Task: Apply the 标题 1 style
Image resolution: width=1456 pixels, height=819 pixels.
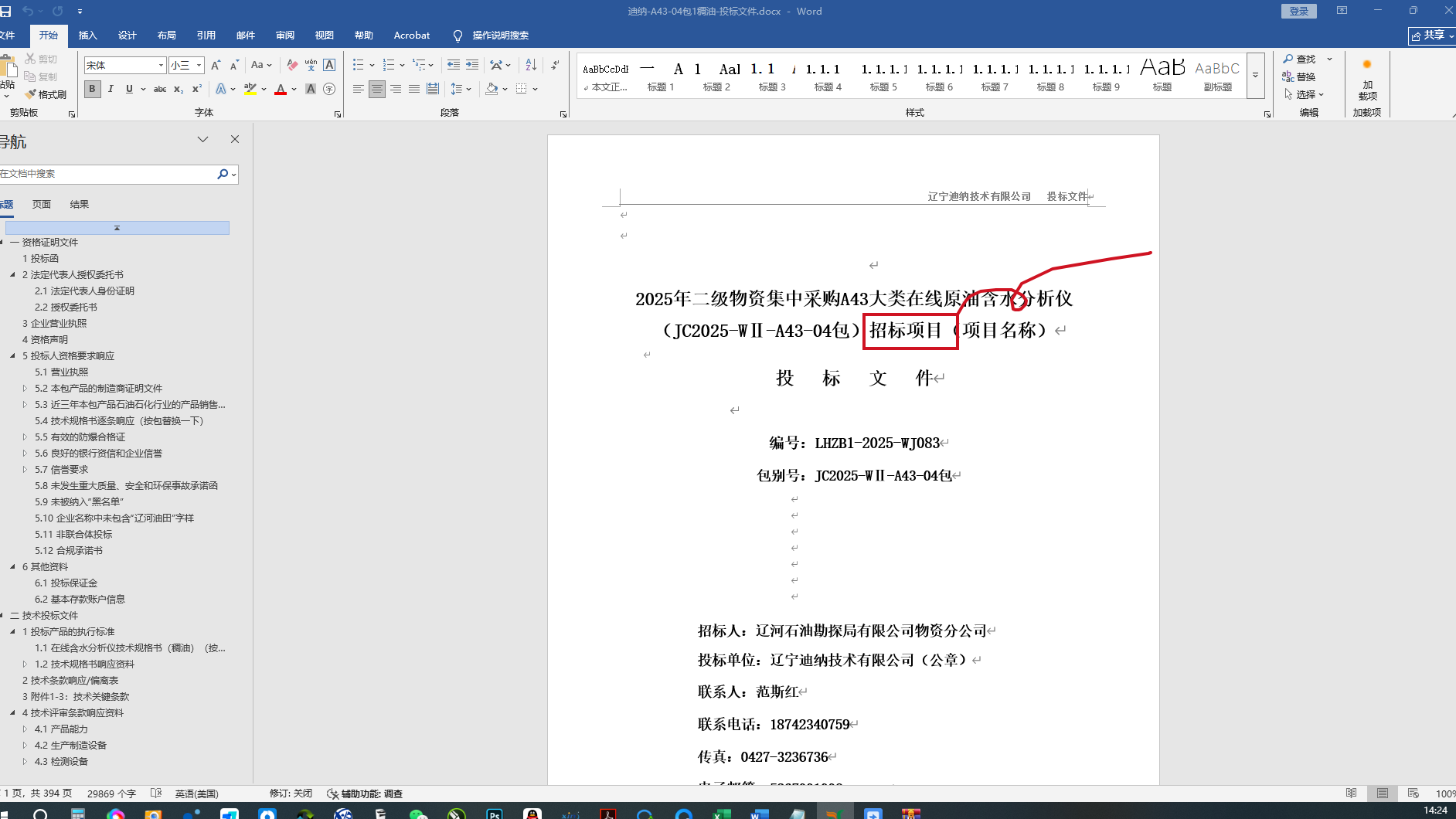Action: tap(661, 75)
